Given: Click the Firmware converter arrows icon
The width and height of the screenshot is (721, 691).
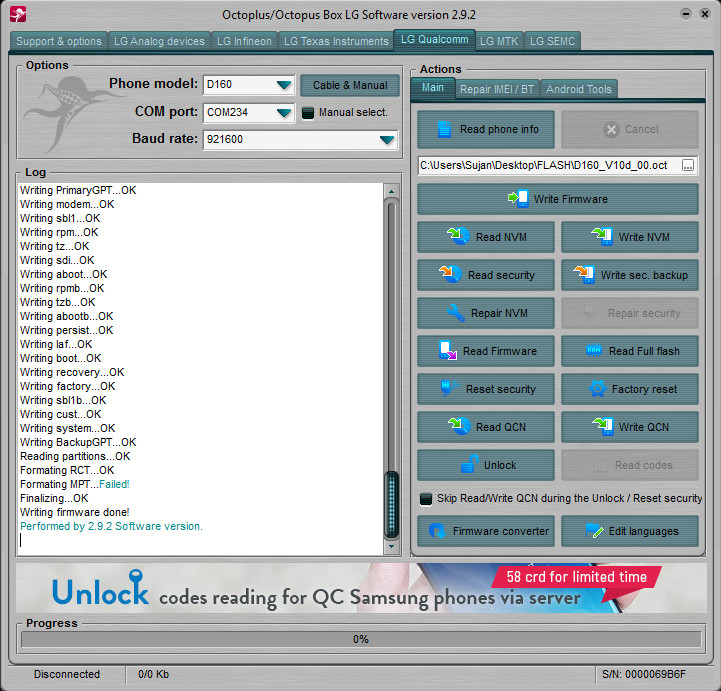Looking at the screenshot, I should (x=437, y=531).
